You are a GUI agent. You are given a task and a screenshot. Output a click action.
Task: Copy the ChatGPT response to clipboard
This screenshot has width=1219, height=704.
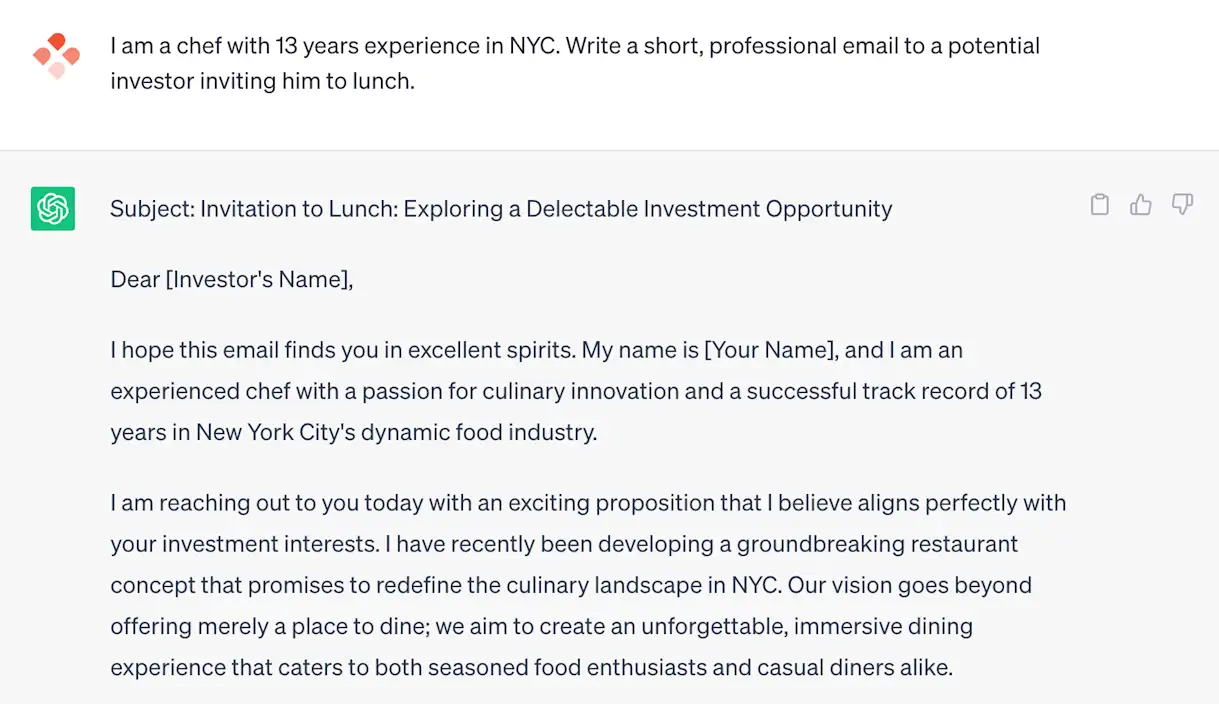coord(1099,205)
